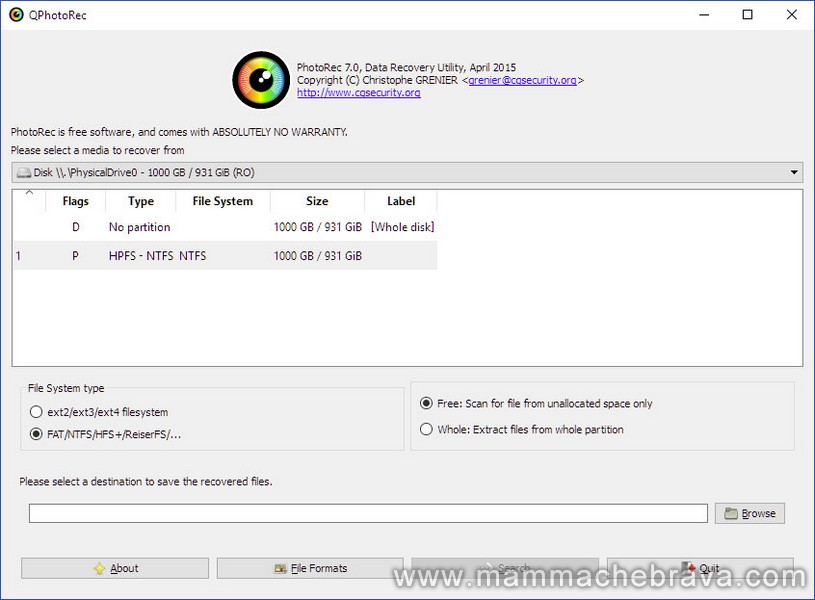
Task: Click the QPhotoRec title bar icon
Action: point(17,15)
